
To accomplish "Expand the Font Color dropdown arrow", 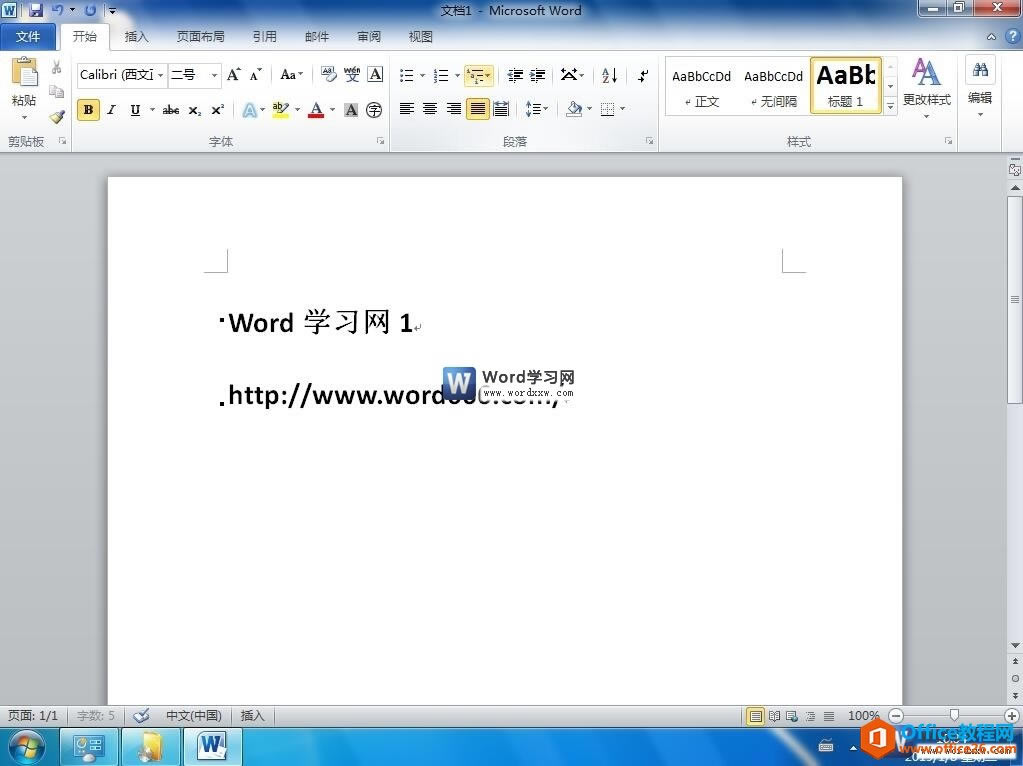I will pos(330,109).
